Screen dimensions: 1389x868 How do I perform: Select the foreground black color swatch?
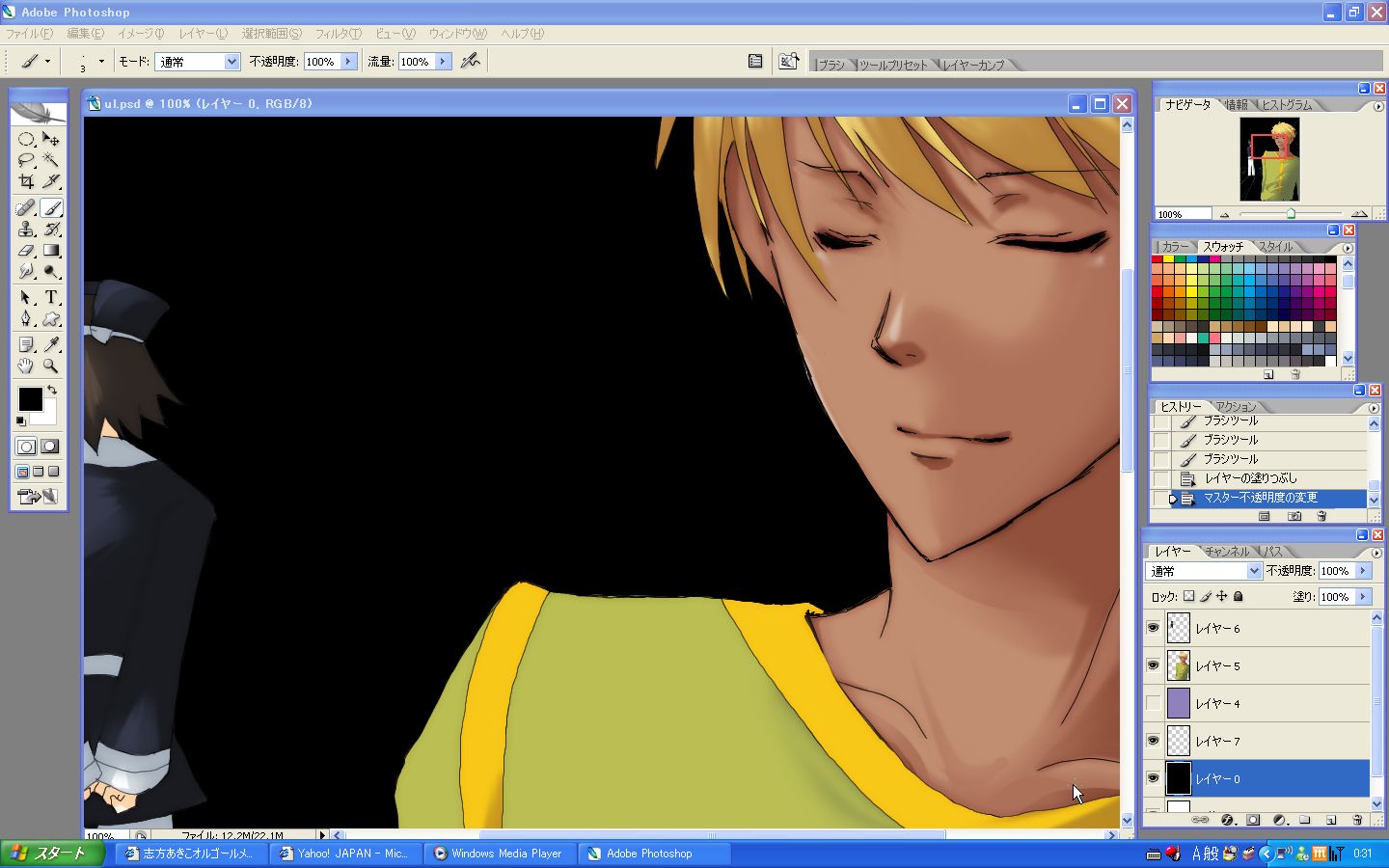pos(30,398)
